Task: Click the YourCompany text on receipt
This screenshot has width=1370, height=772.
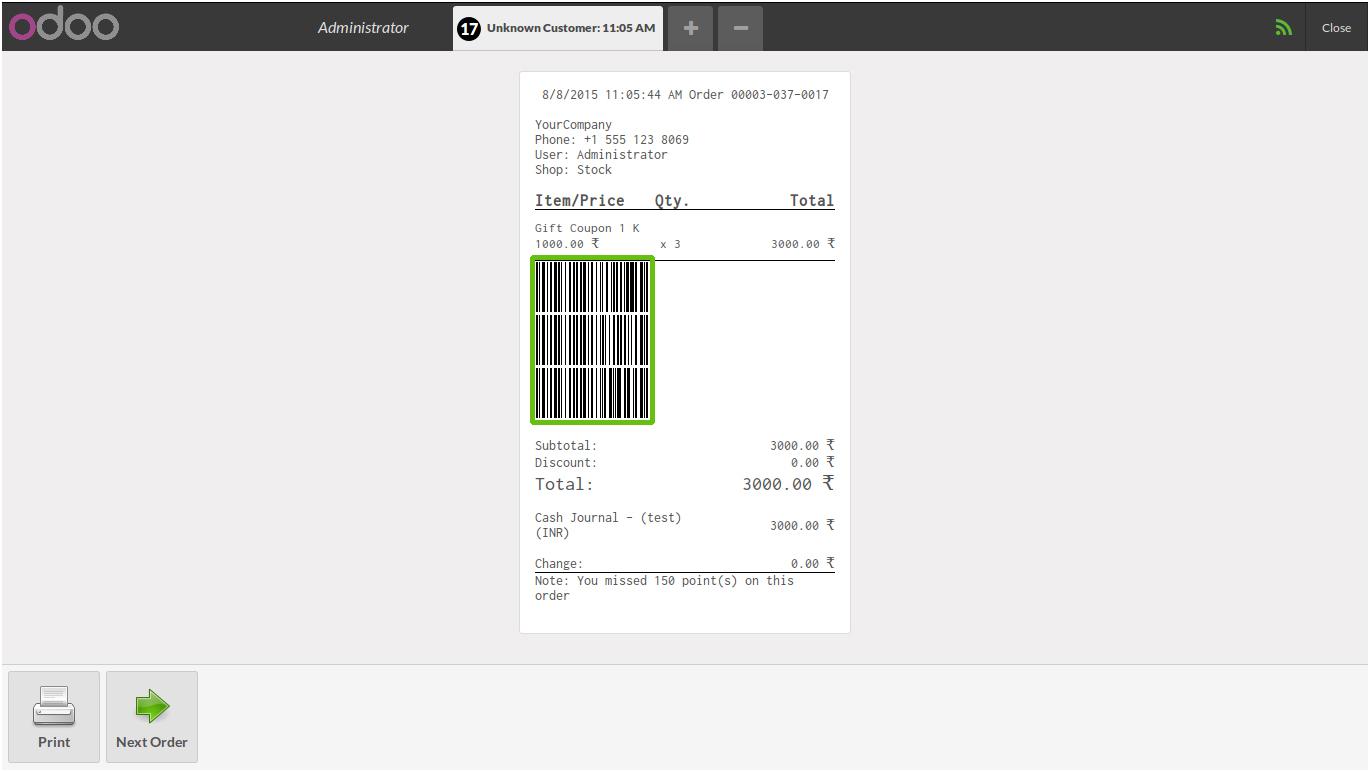Action: (x=573, y=125)
